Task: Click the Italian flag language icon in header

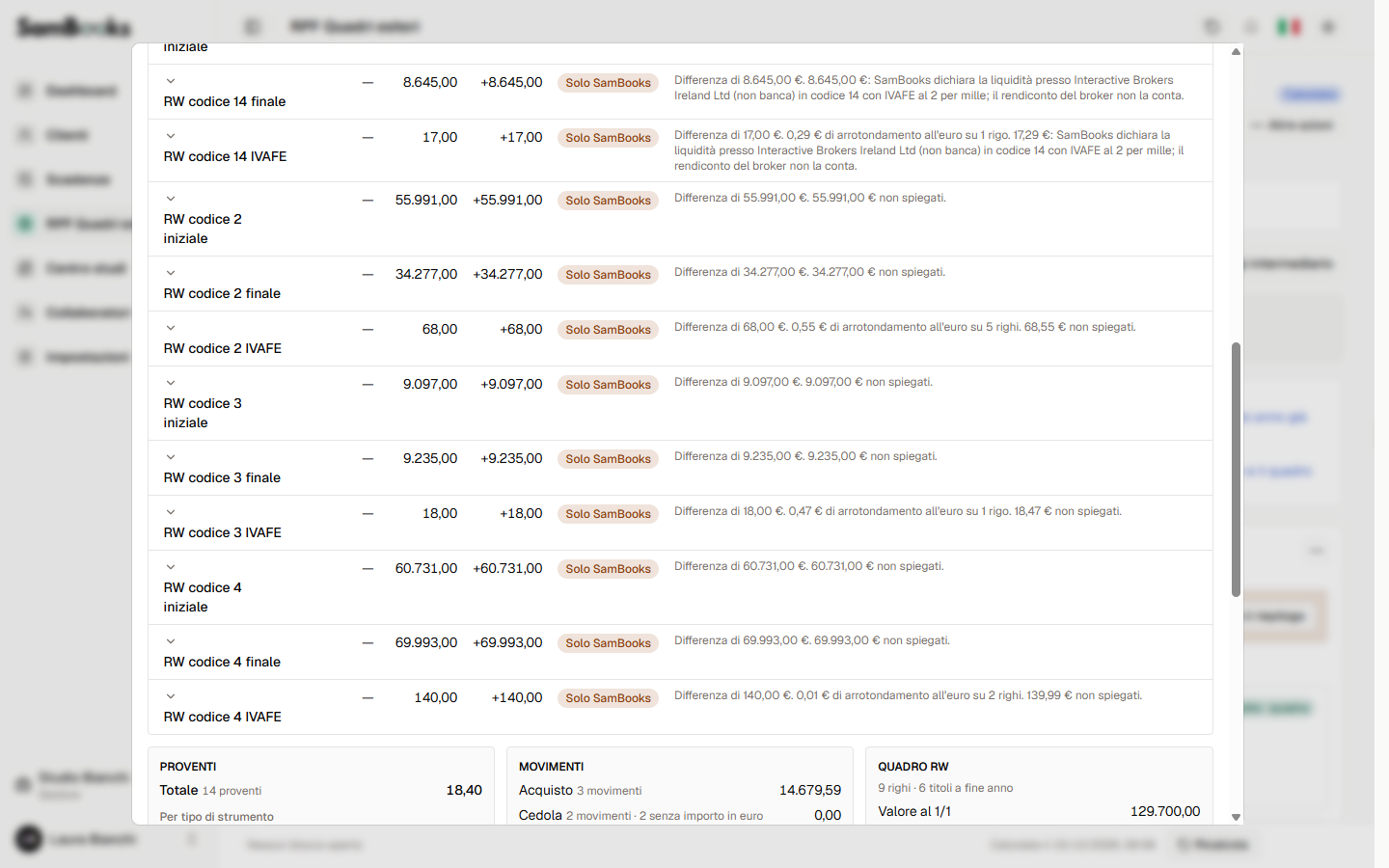Action: pyautogui.click(x=1289, y=27)
